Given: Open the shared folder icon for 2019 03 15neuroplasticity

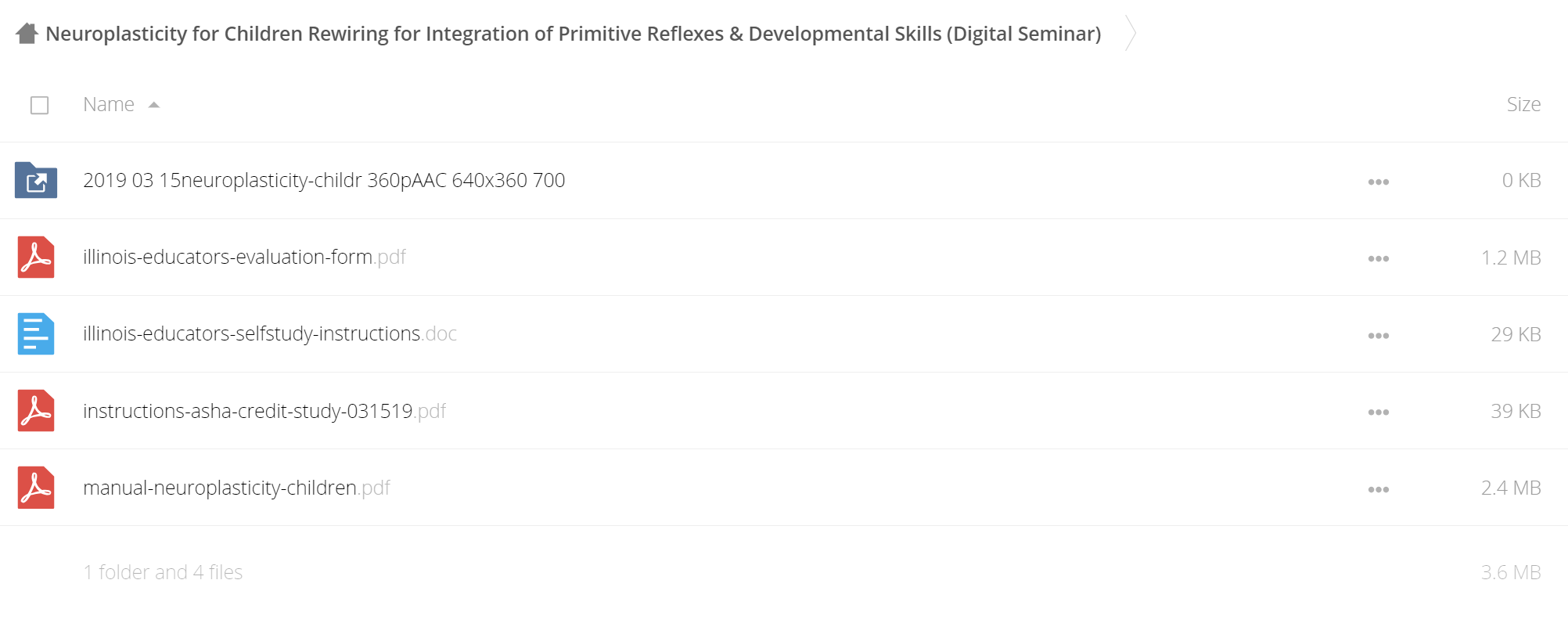Looking at the screenshot, I should pos(36,180).
